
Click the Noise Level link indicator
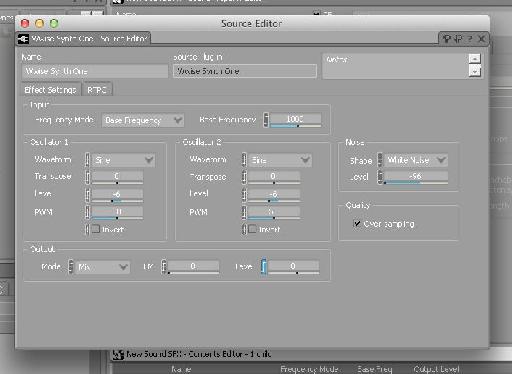click(x=380, y=177)
